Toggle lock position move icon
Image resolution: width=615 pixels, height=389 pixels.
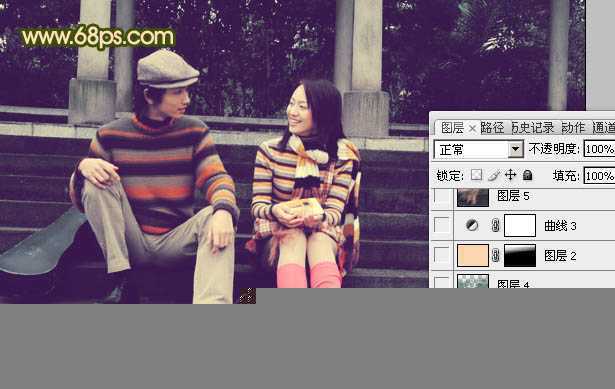pos(510,175)
